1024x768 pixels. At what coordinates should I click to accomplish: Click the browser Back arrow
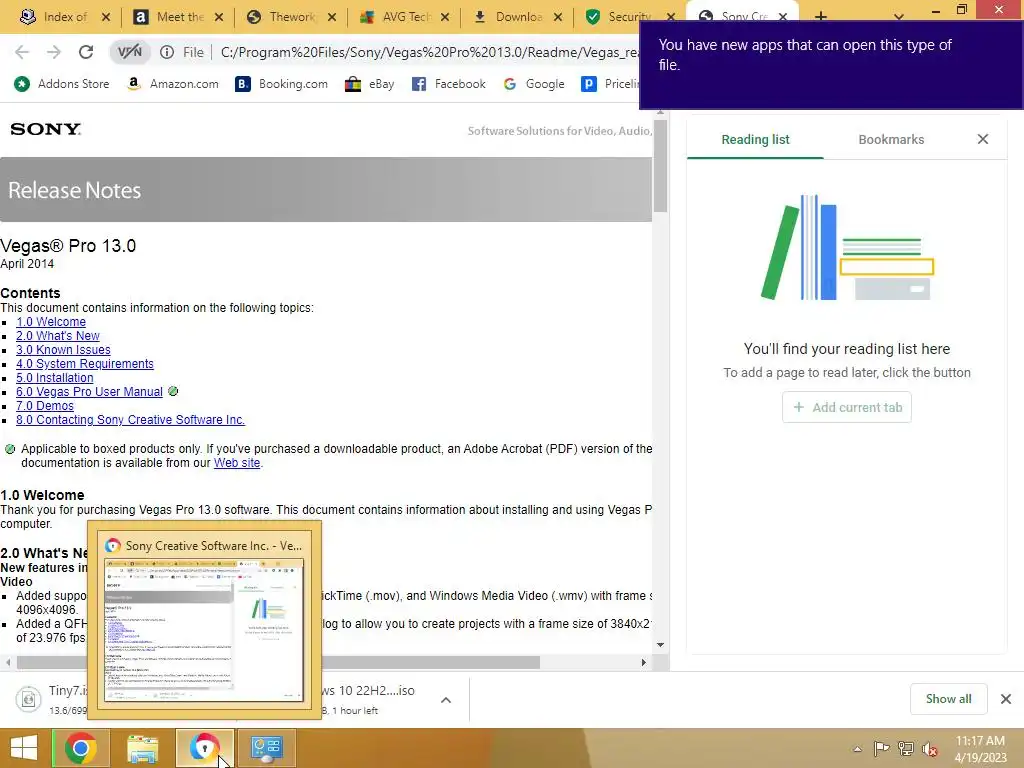[x=22, y=52]
